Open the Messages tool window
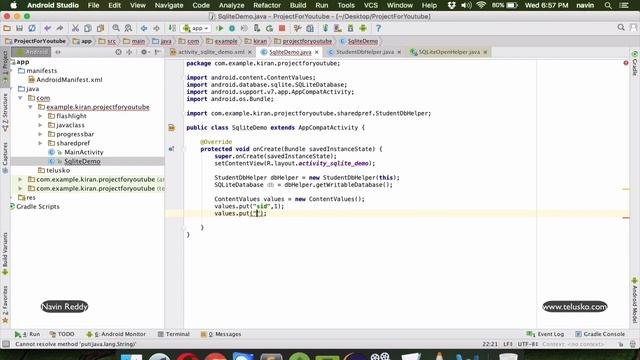Viewport: 640px width, 360px height. pyautogui.click(x=221, y=334)
